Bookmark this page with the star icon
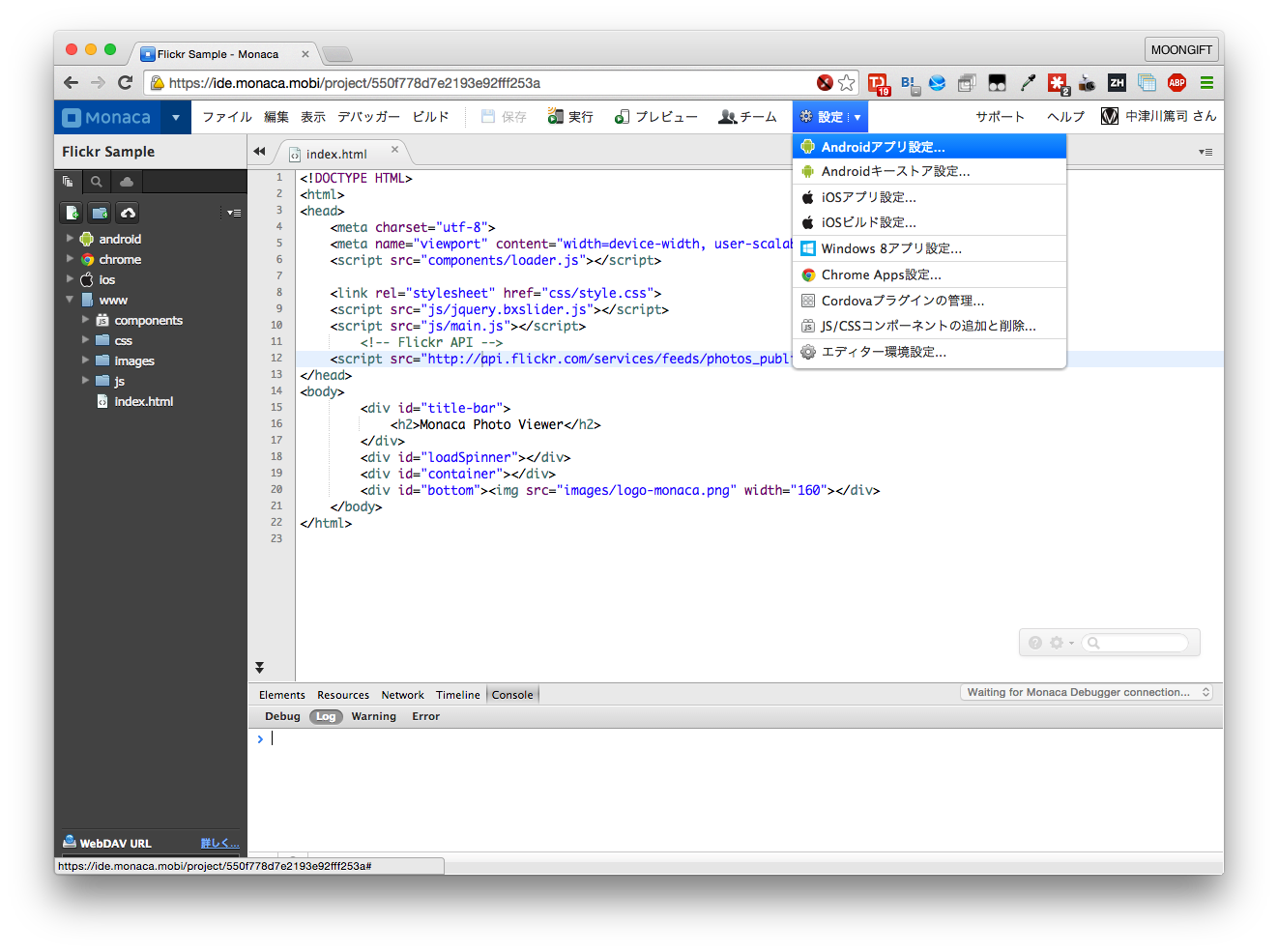 847,83
